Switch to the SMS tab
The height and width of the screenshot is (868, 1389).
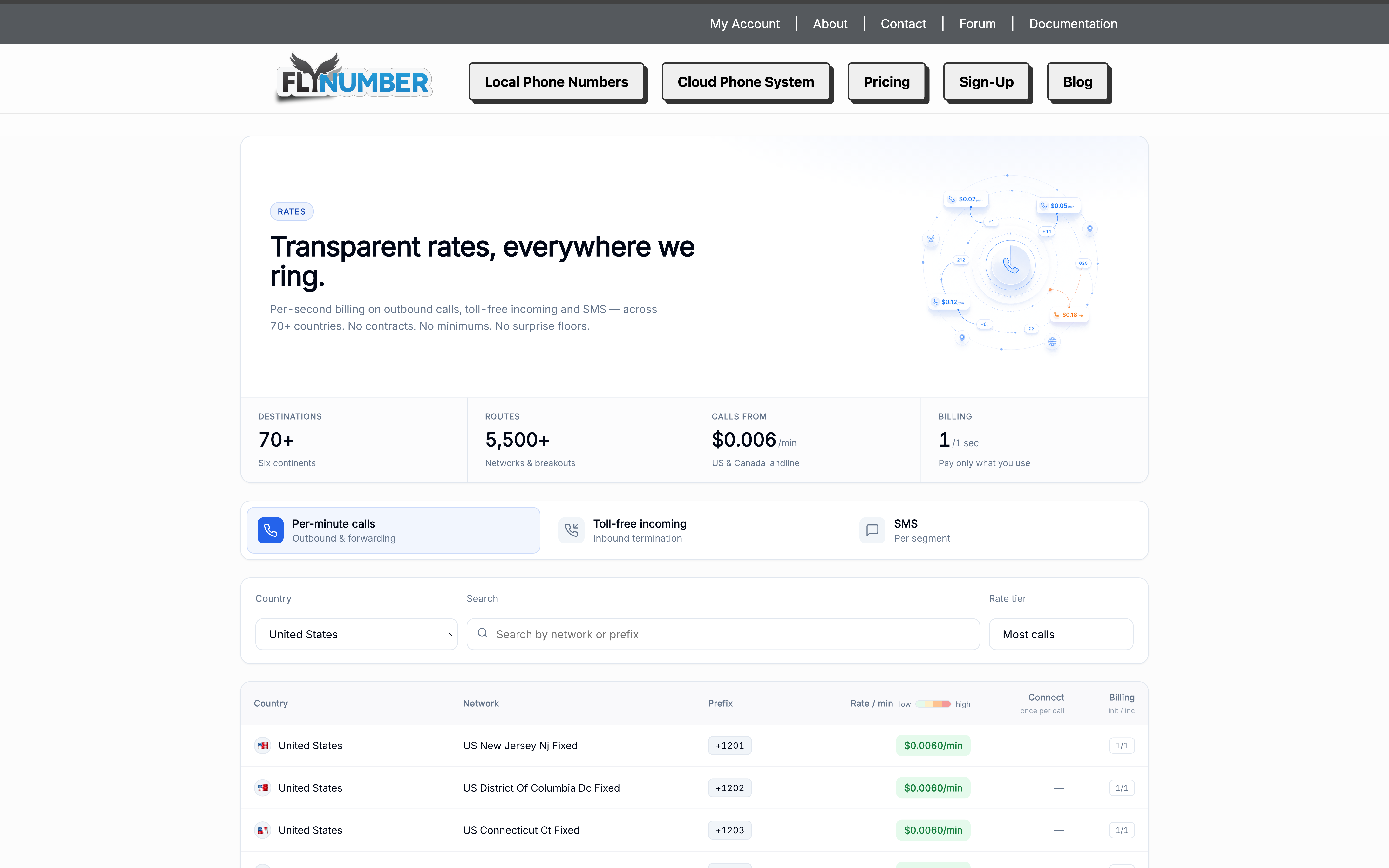tap(995, 530)
